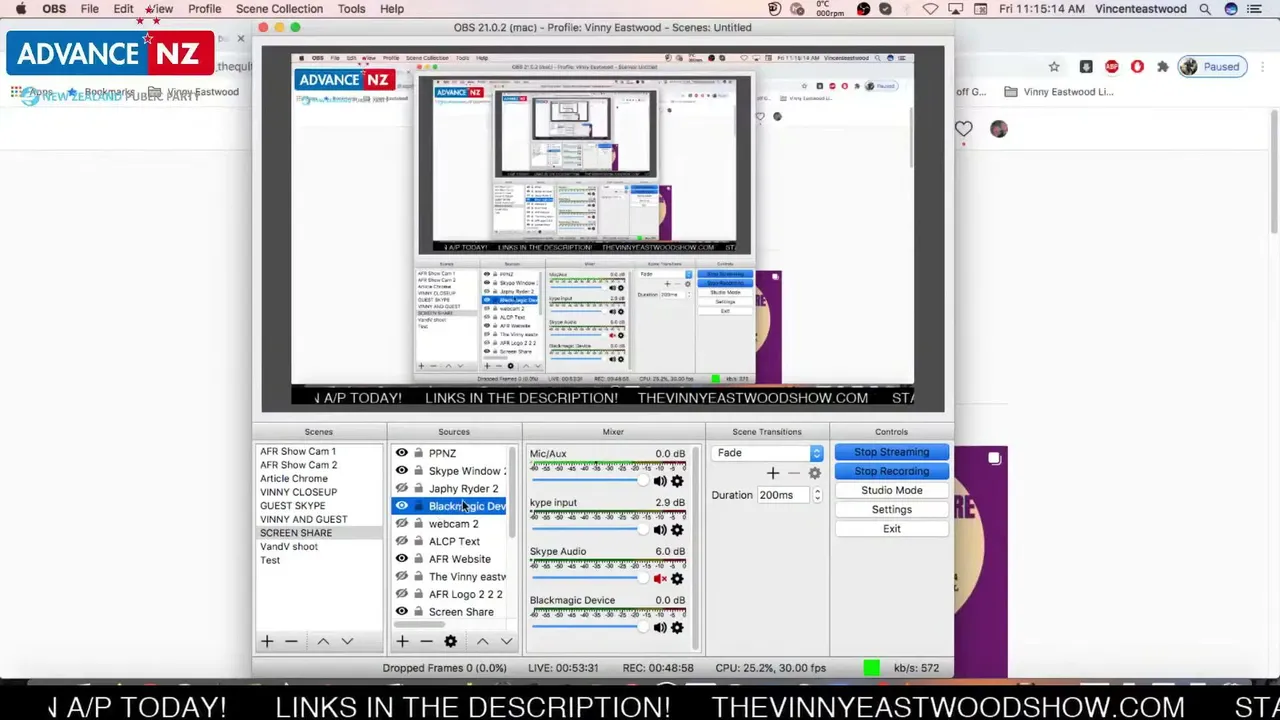The image size is (1280, 720).
Task: Hide the PPNZ source
Action: pyautogui.click(x=402, y=453)
